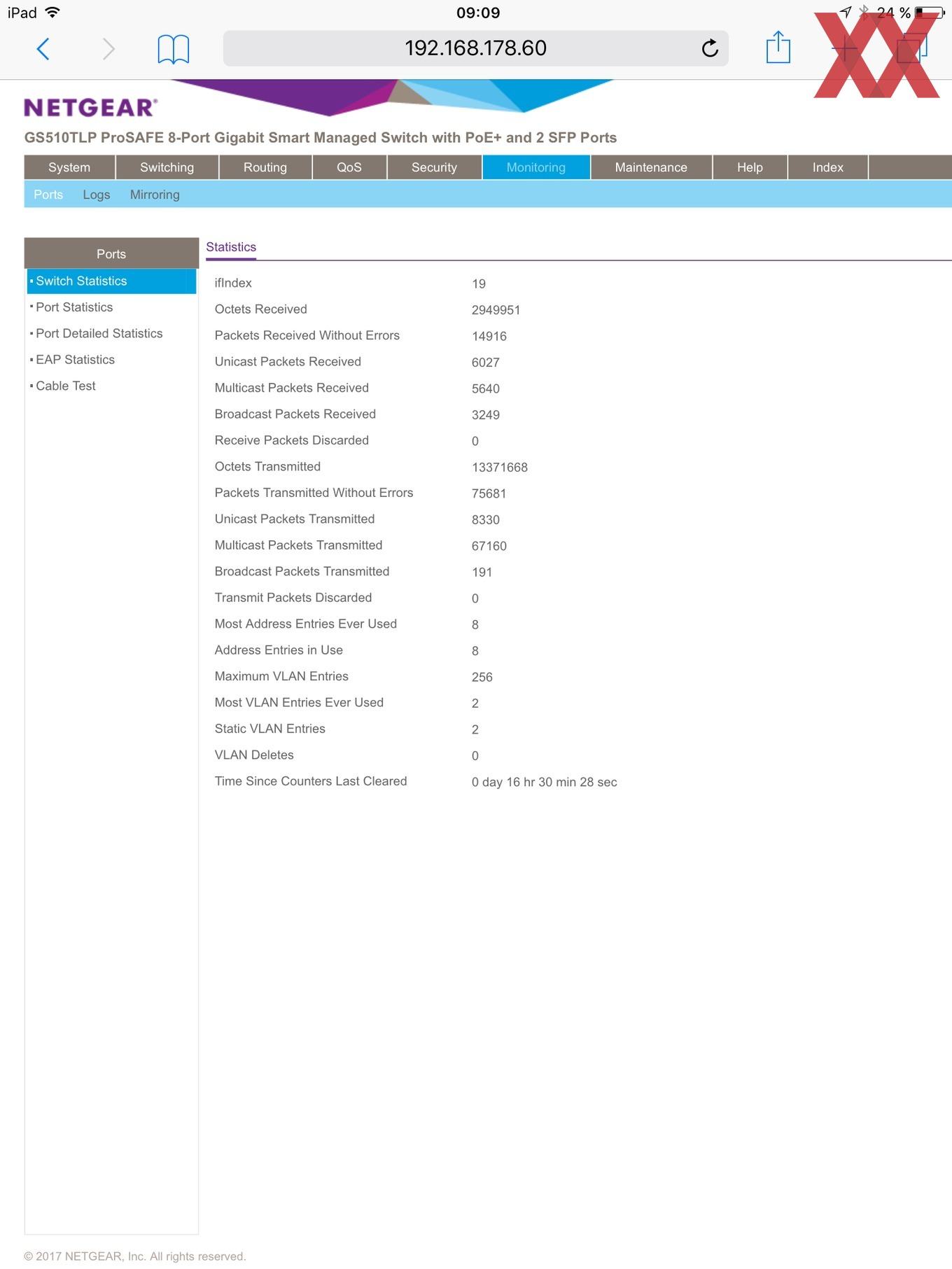Click the value 14916
This screenshot has width=952, height=1269.
tap(489, 336)
